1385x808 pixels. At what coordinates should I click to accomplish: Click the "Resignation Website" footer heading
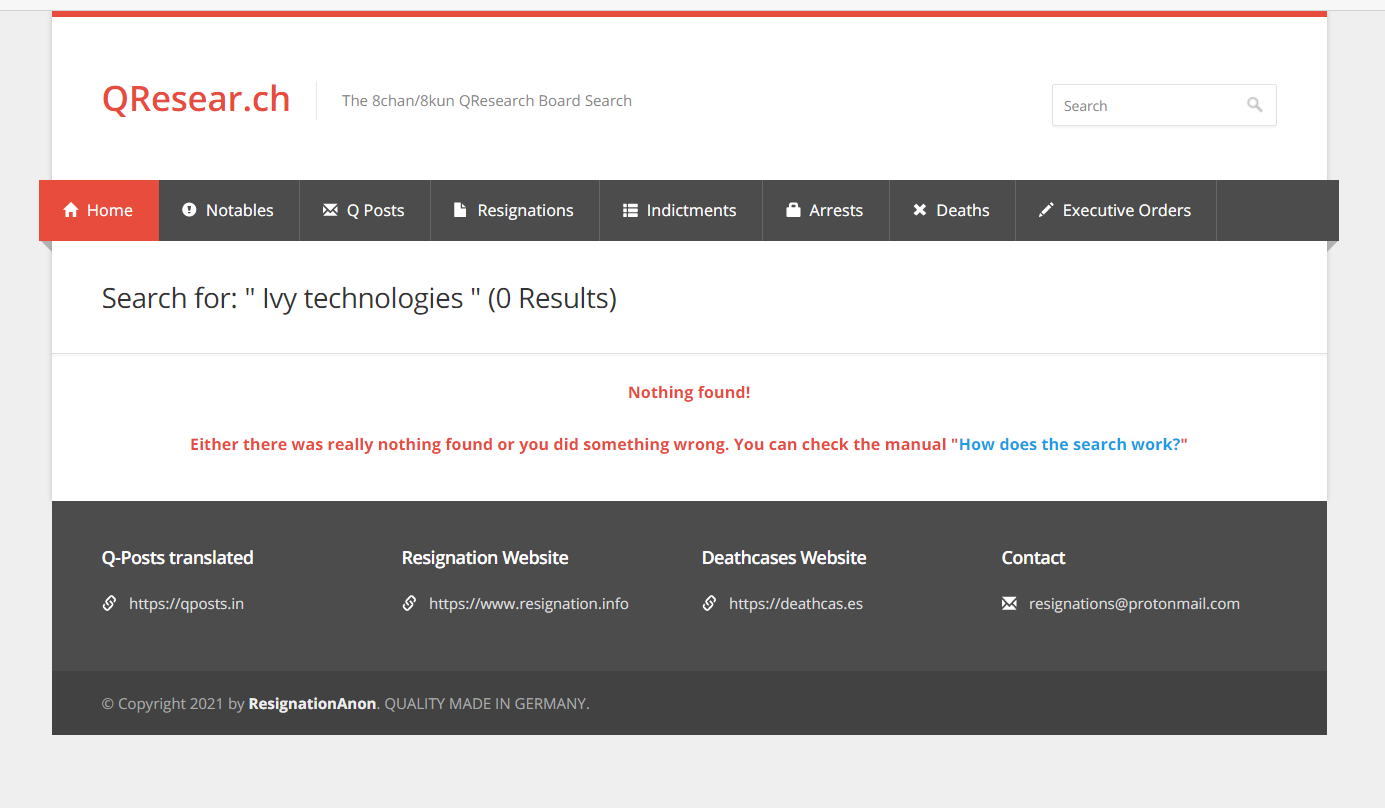[x=485, y=557]
